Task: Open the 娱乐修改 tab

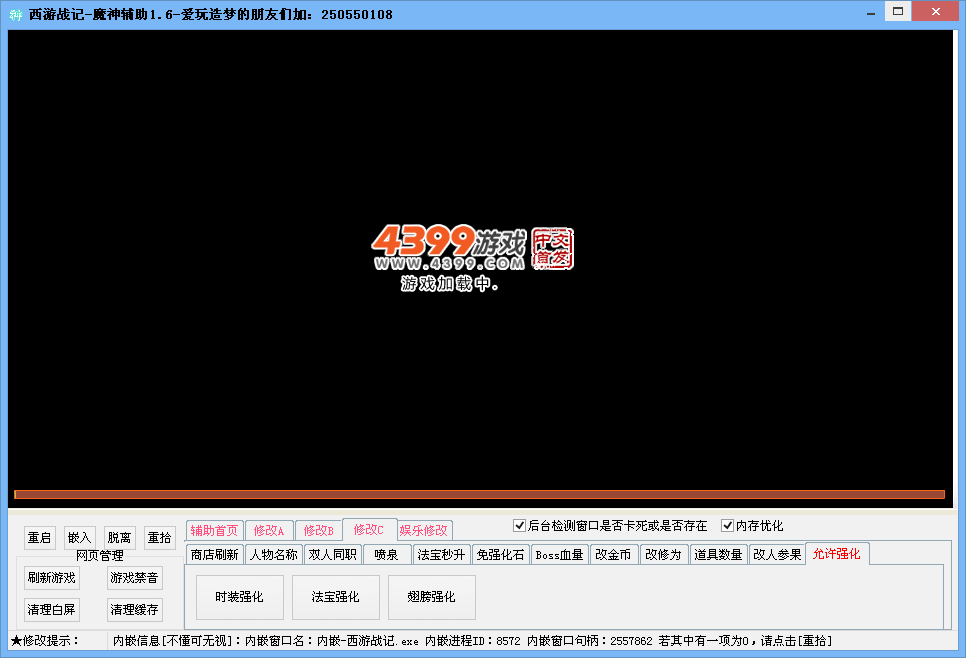Action: (x=424, y=530)
